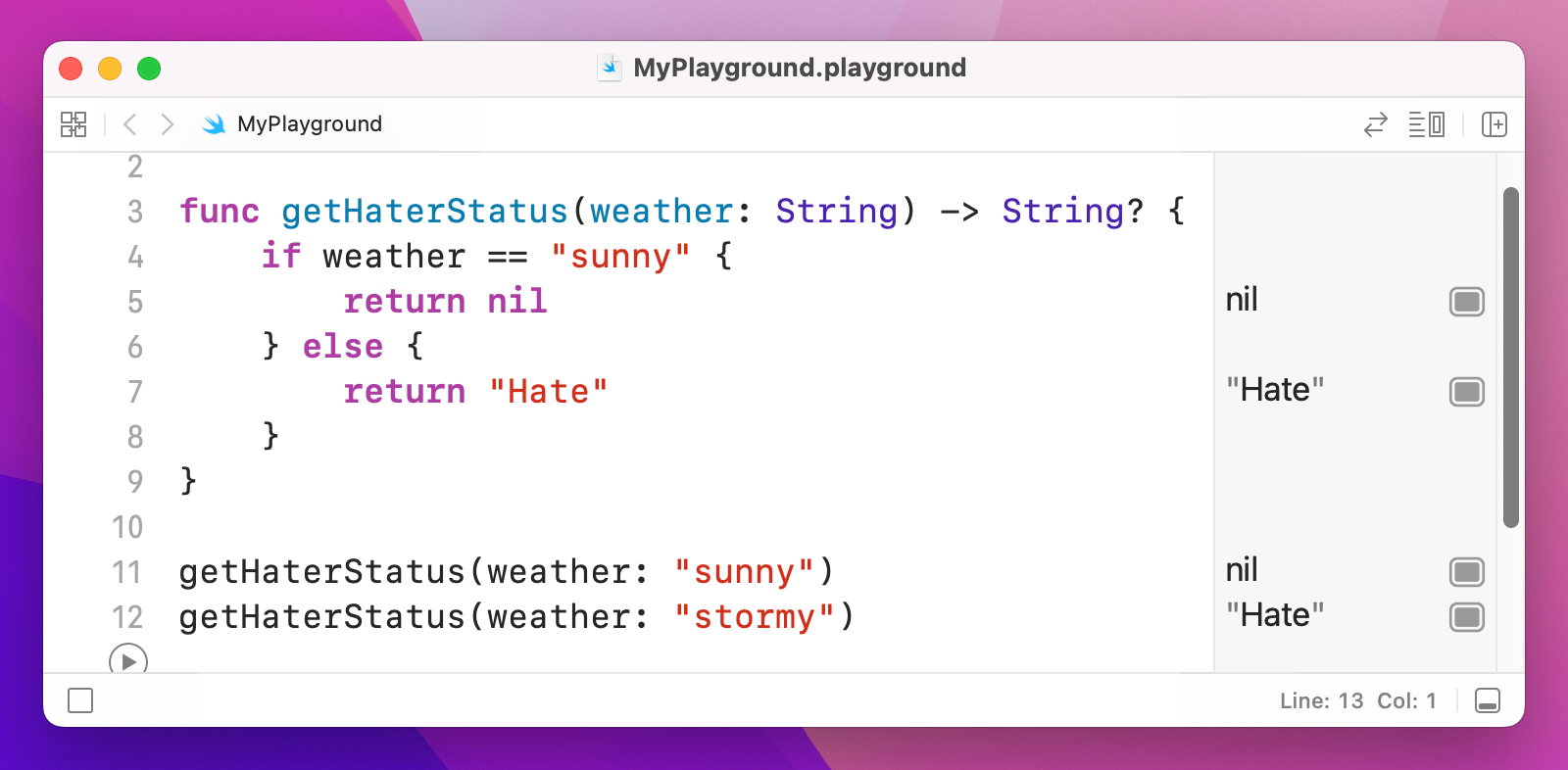1568x770 pixels.
Task: Toggle the debug area panel icon
Action: click(x=1488, y=700)
